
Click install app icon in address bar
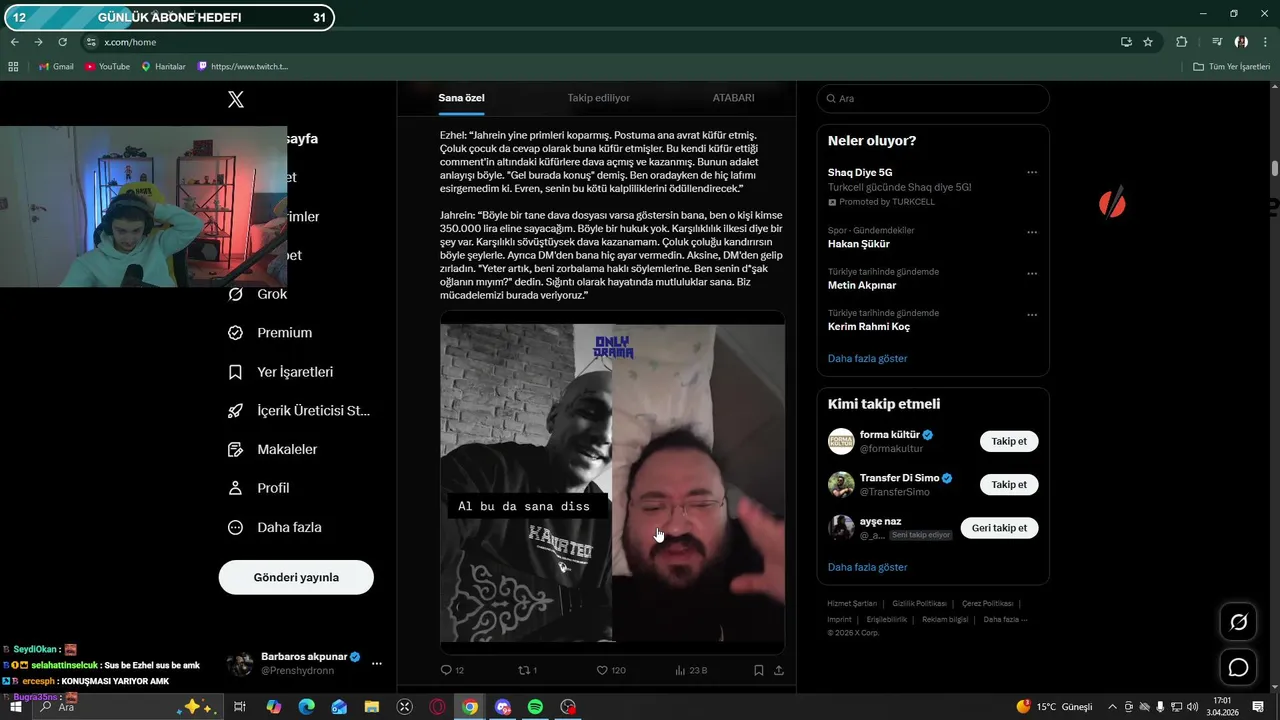(1126, 42)
